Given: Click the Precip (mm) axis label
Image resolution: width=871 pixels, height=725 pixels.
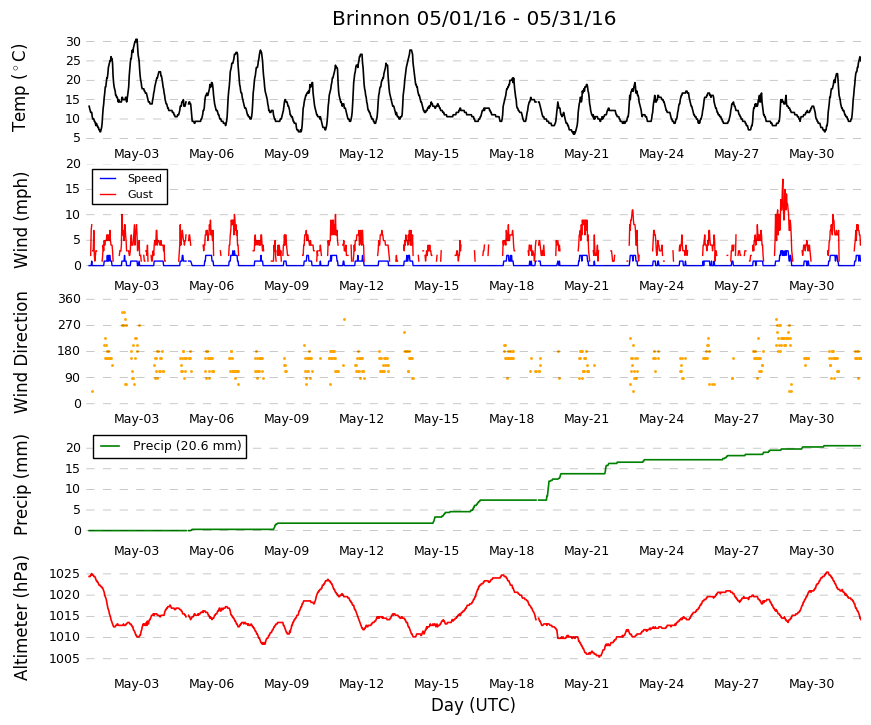Looking at the screenshot, I should tap(20, 485).
